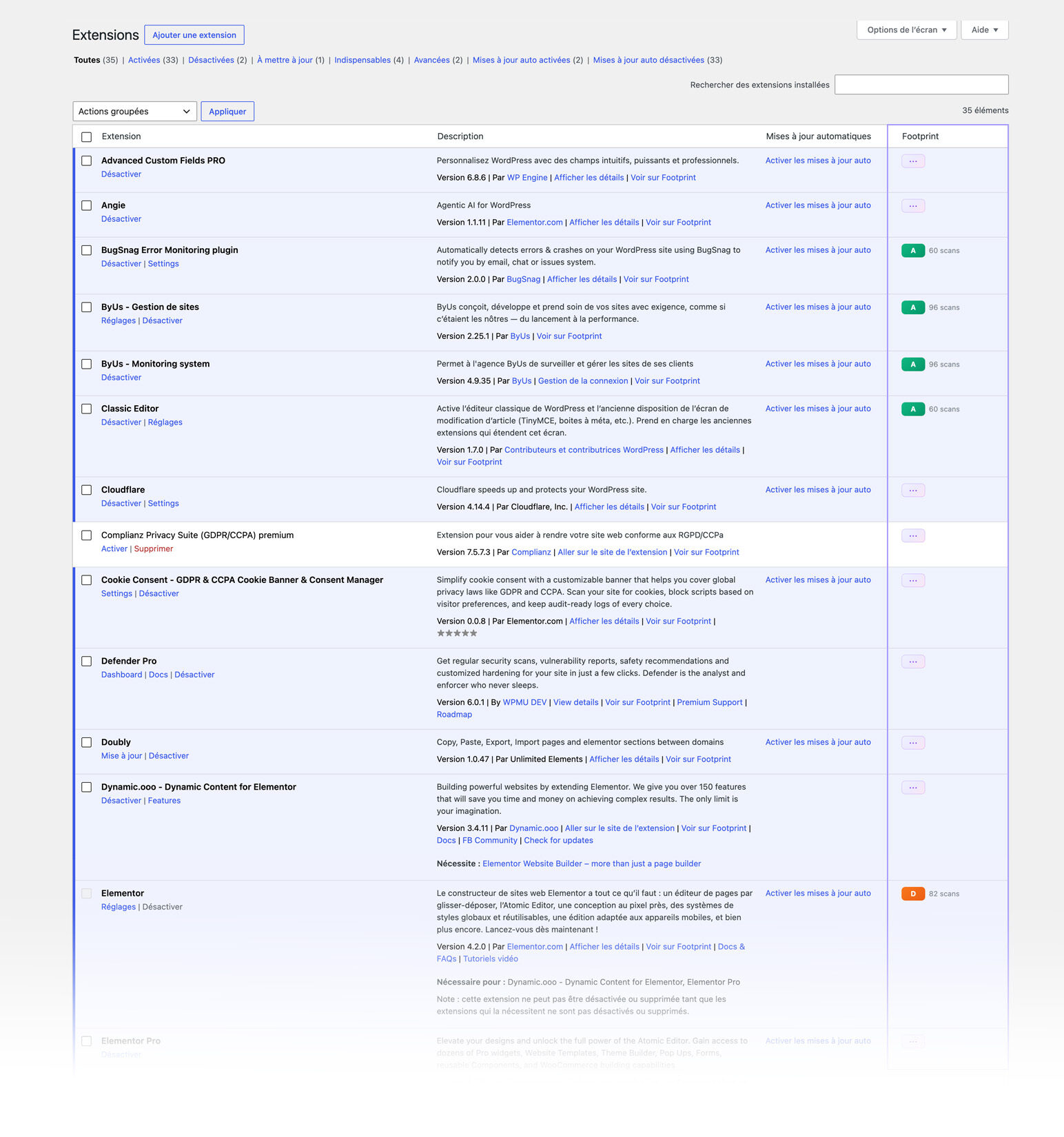Tick the Classic Editor checkbox
Image resolution: width=1064 pixels, height=1137 pixels.
[x=87, y=409]
